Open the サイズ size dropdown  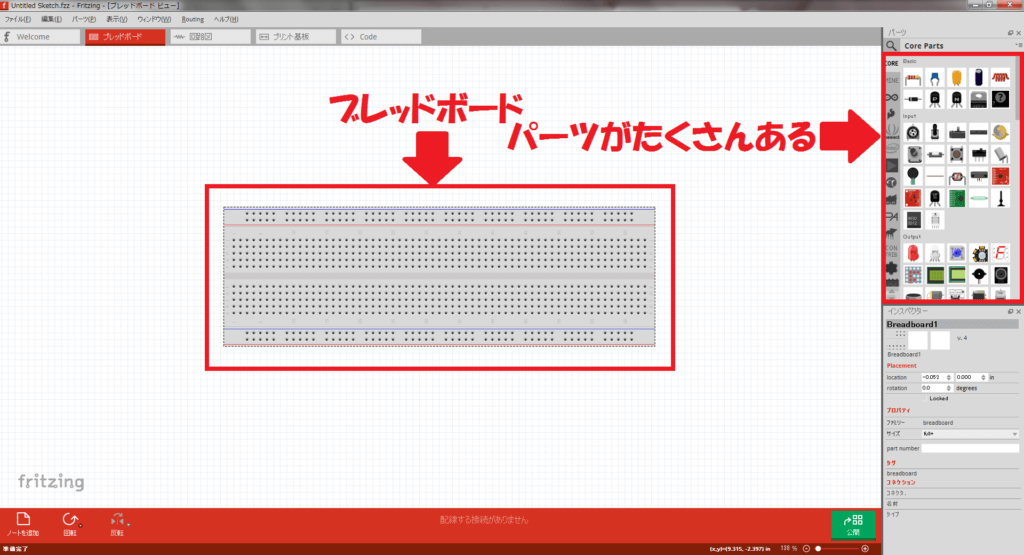[x=970, y=434]
